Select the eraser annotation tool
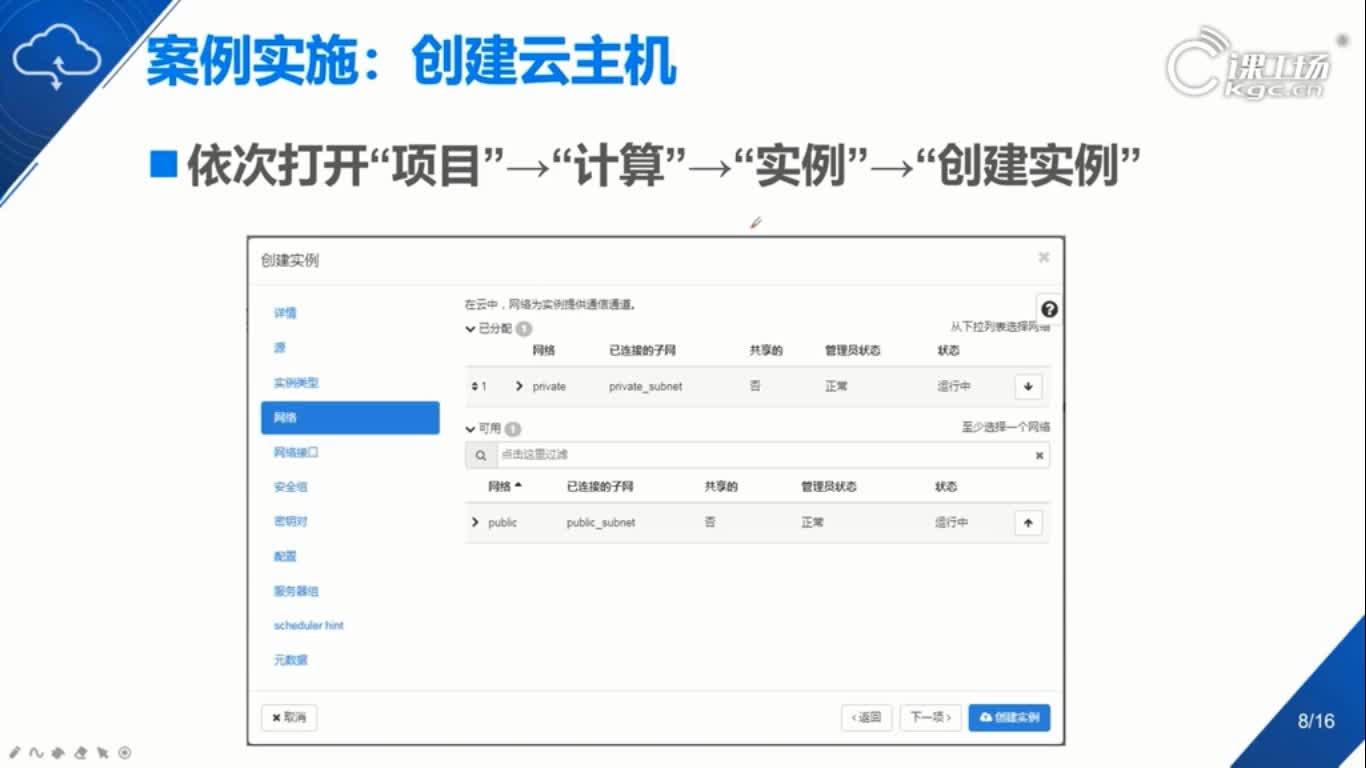1366x768 pixels. 80,751
